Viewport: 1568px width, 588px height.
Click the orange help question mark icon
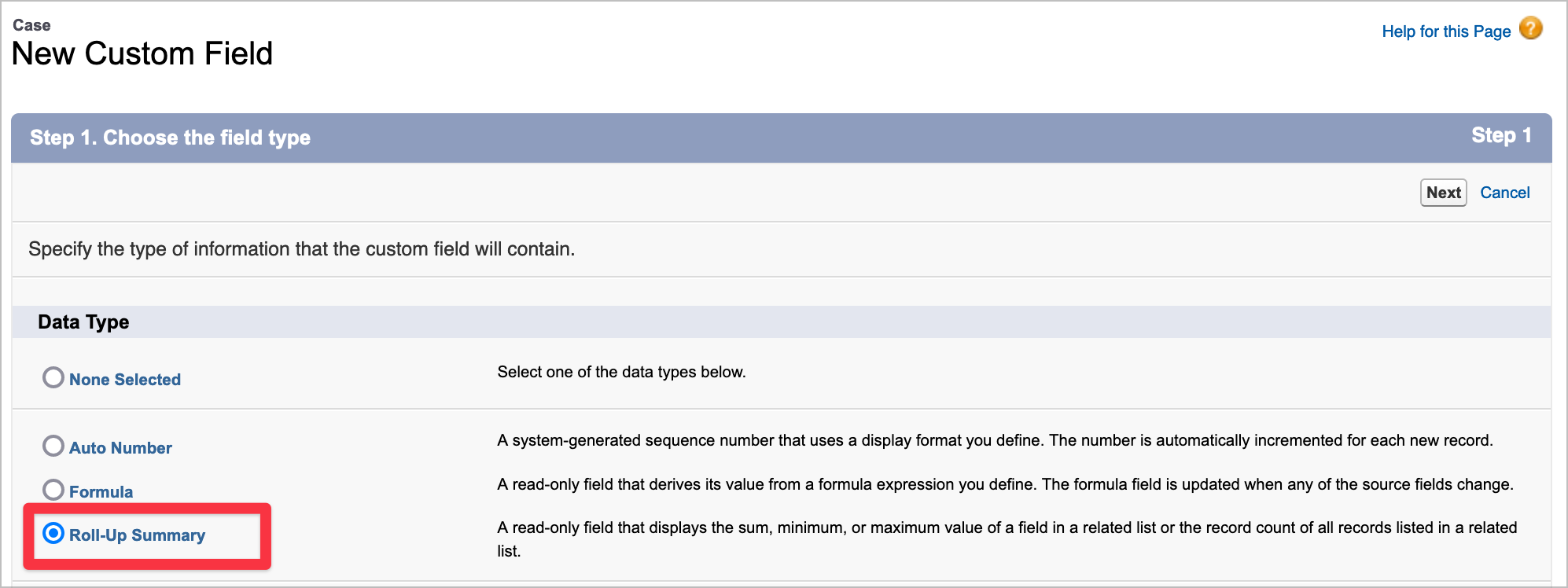coord(1530,28)
